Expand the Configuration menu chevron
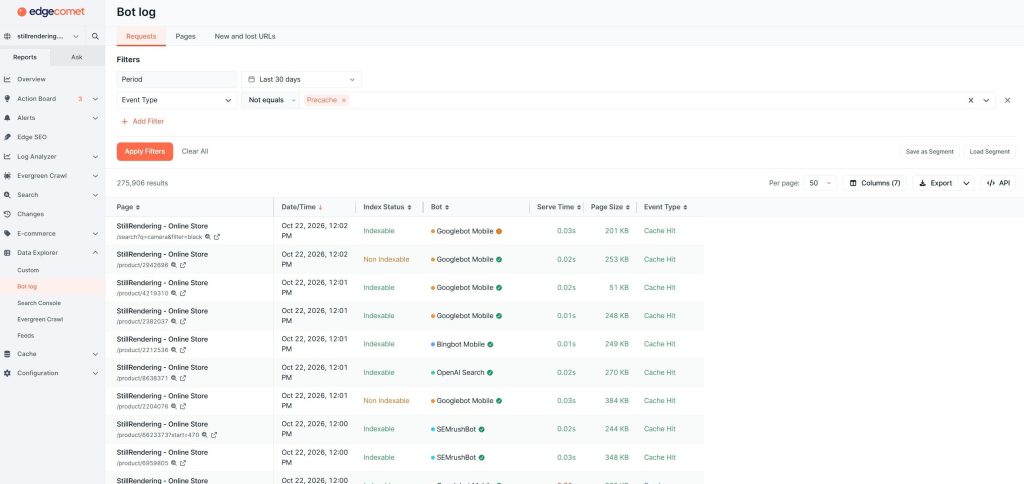Image resolution: width=1024 pixels, height=484 pixels. click(95, 373)
